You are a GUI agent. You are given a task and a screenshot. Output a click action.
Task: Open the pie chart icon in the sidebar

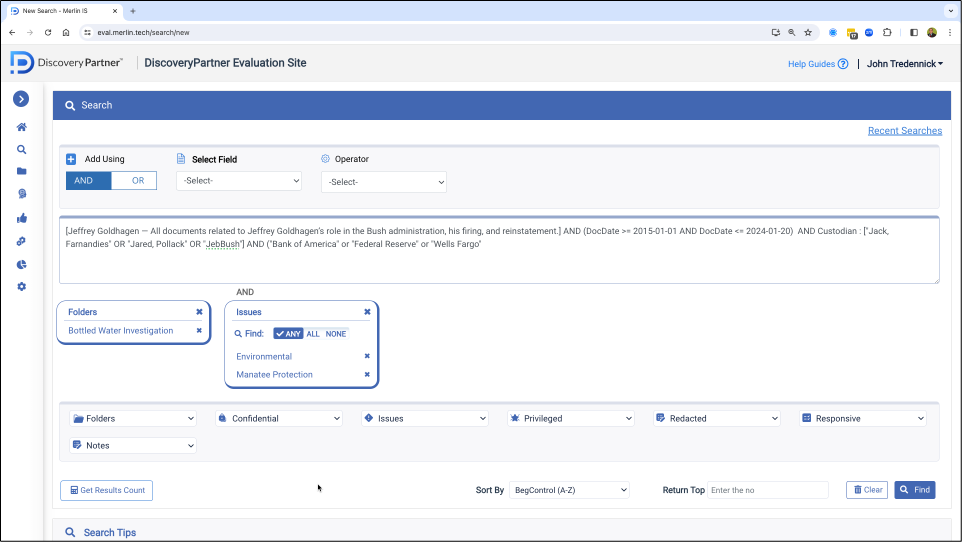(21, 264)
